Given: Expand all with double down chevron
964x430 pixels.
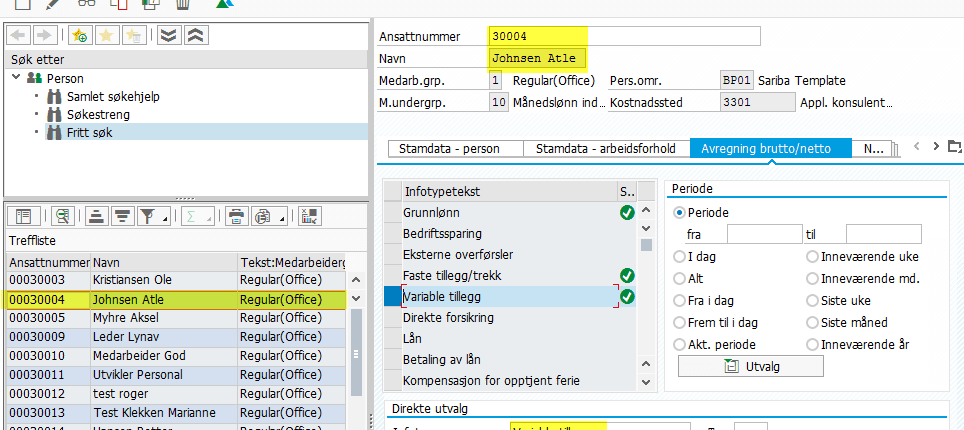Looking at the screenshot, I should click(x=168, y=36).
